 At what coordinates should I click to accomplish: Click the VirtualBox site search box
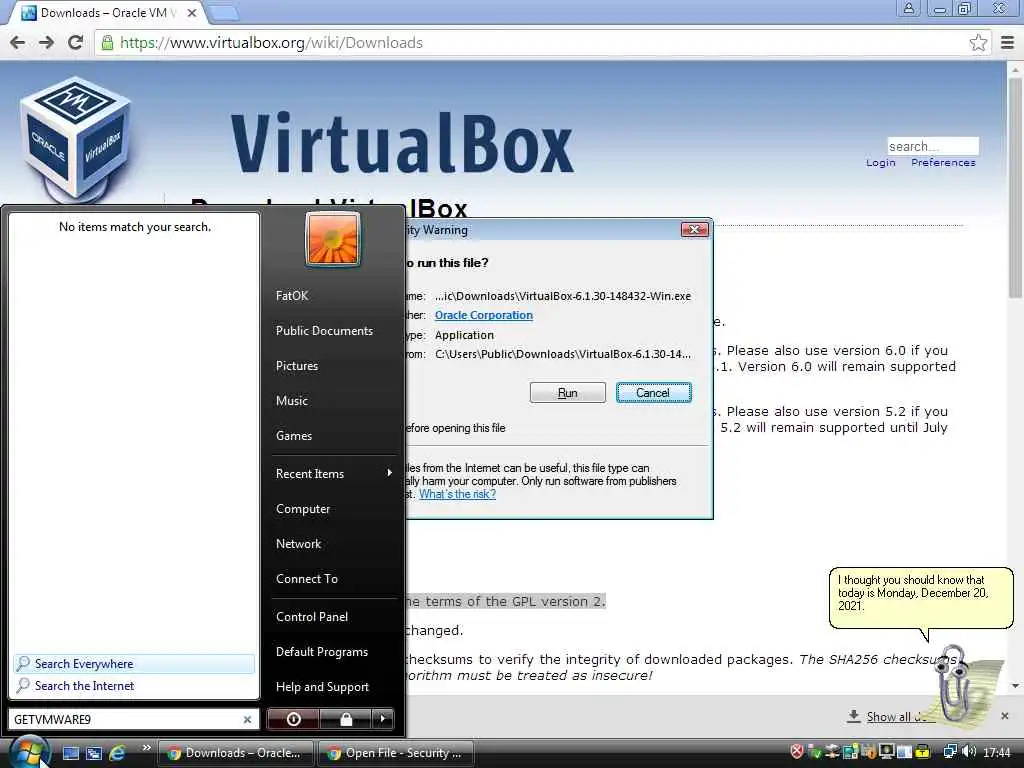click(x=933, y=146)
